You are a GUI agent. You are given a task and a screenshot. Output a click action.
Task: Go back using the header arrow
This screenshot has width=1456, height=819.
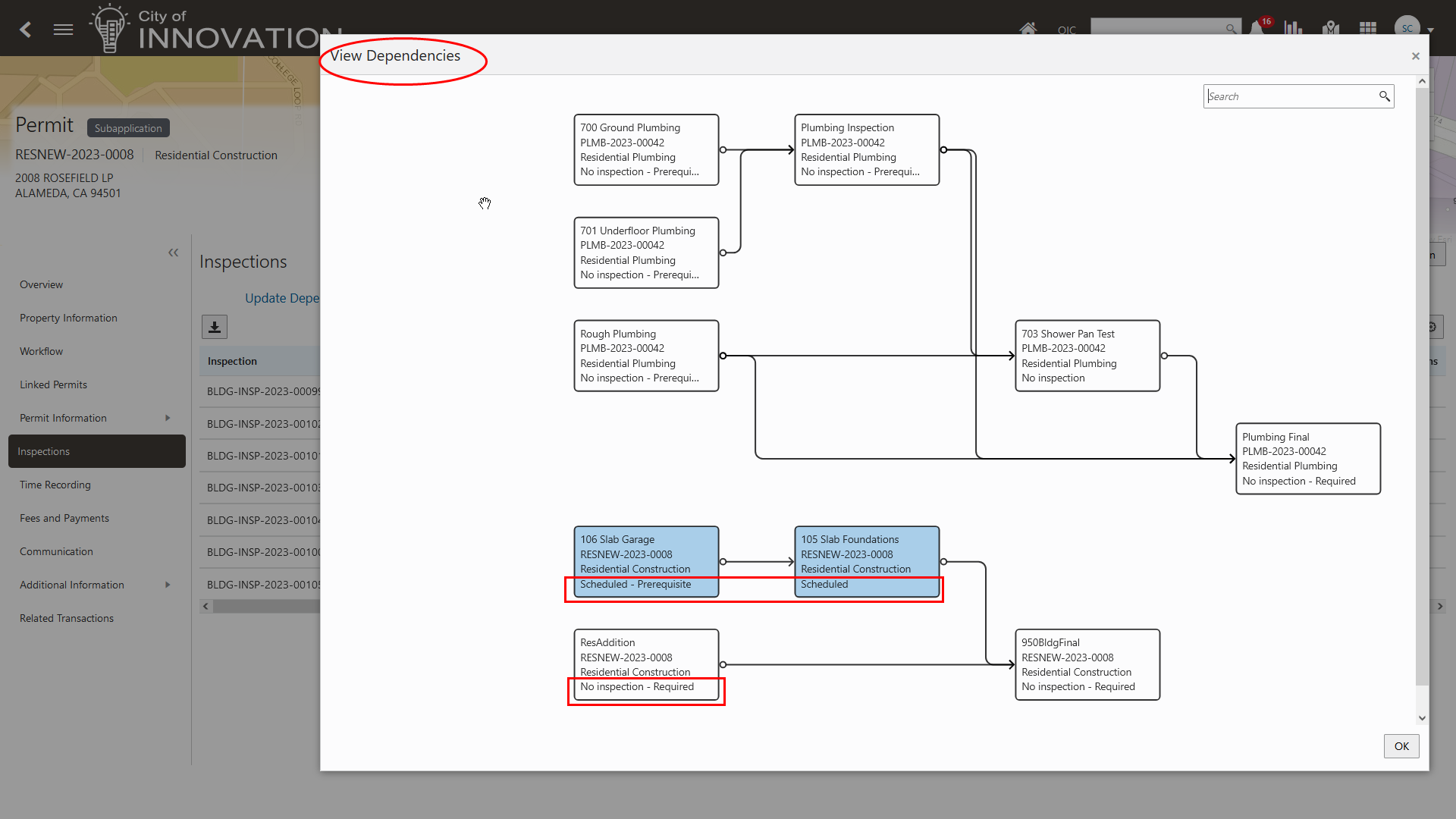26,30
